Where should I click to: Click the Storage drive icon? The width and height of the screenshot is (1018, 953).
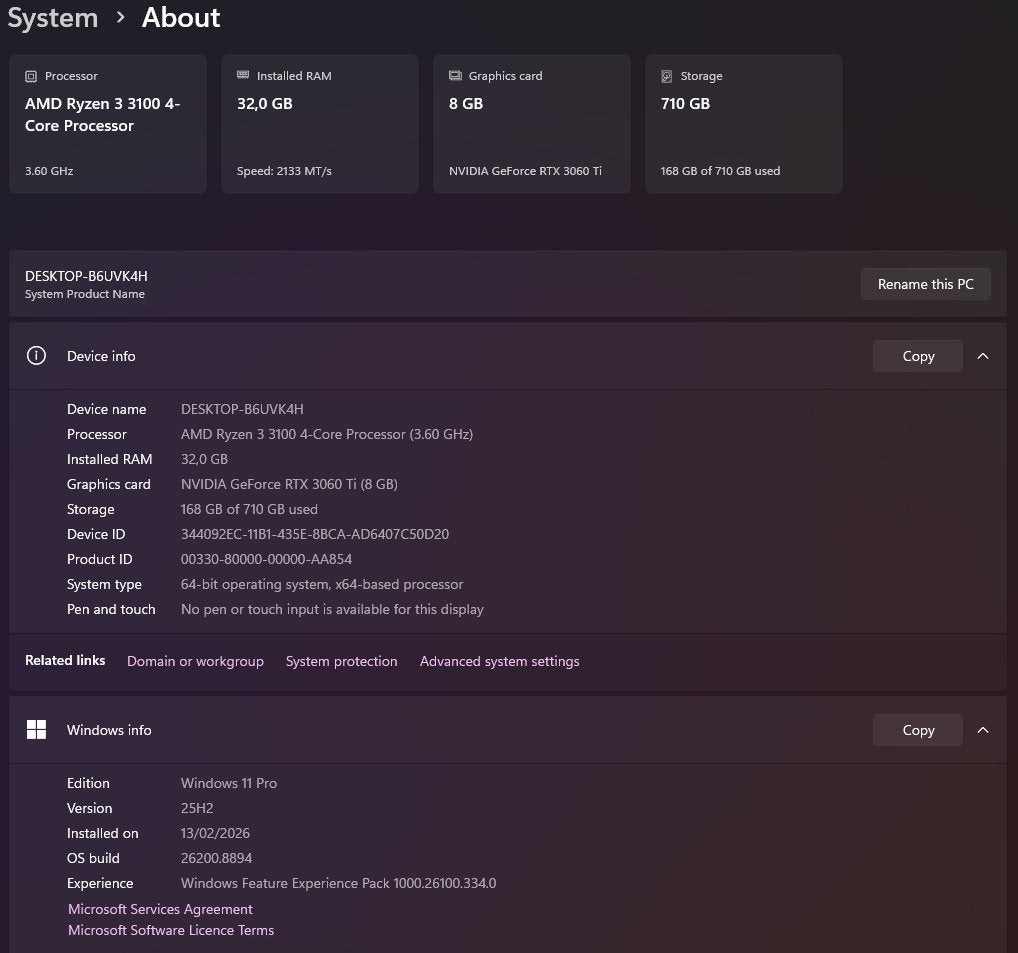point(667,77)
